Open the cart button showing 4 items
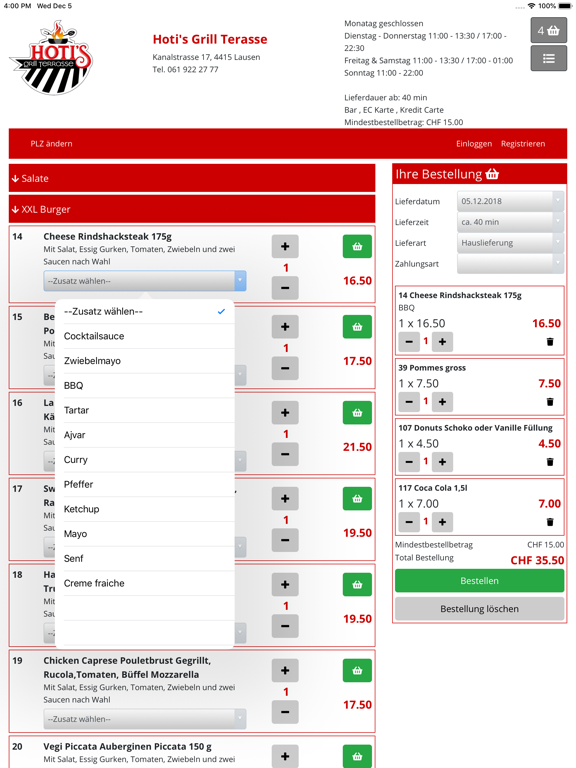This screenshot has height=768, width=576. click(x=549, y=30)
